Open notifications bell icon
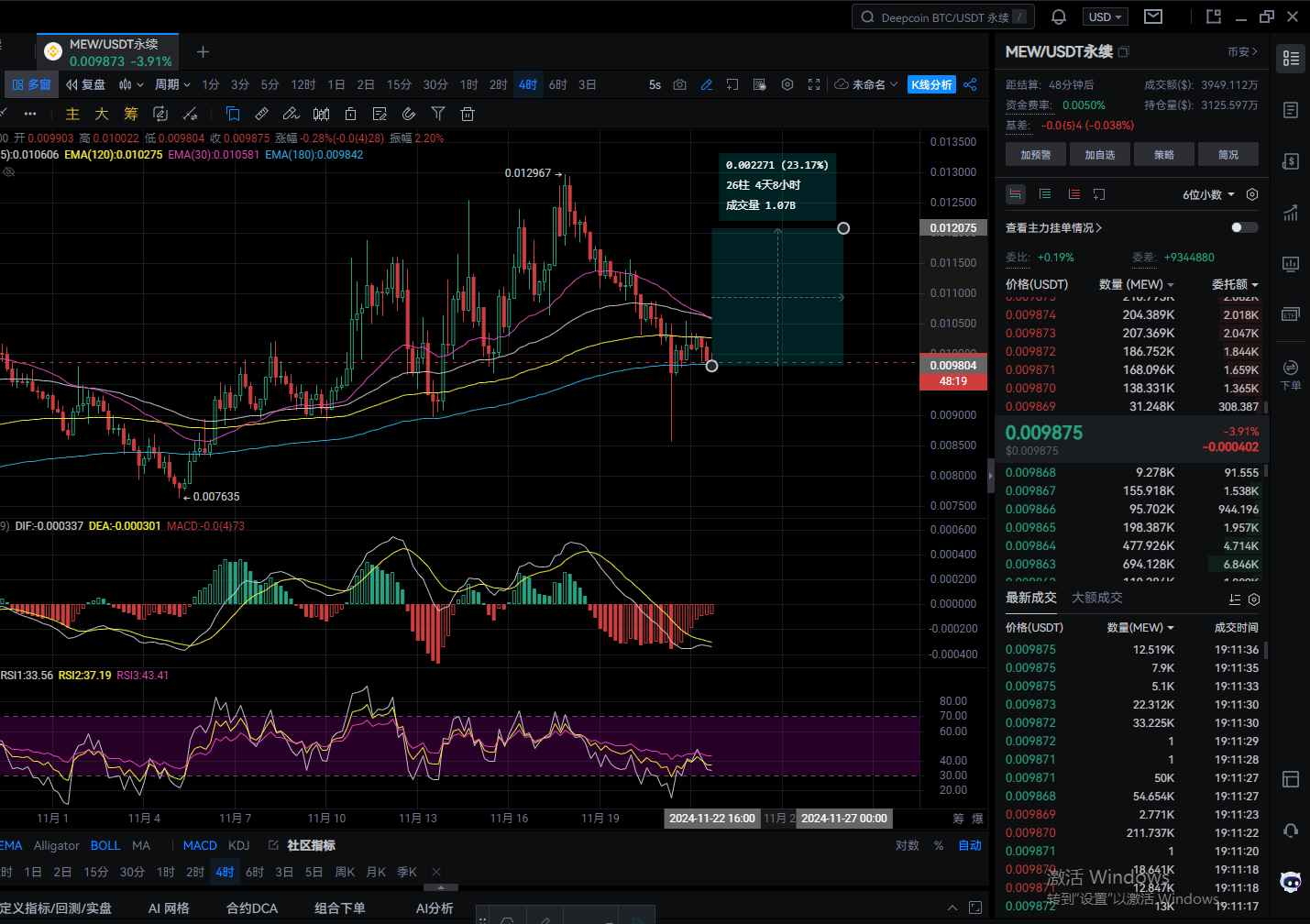 1059,16
